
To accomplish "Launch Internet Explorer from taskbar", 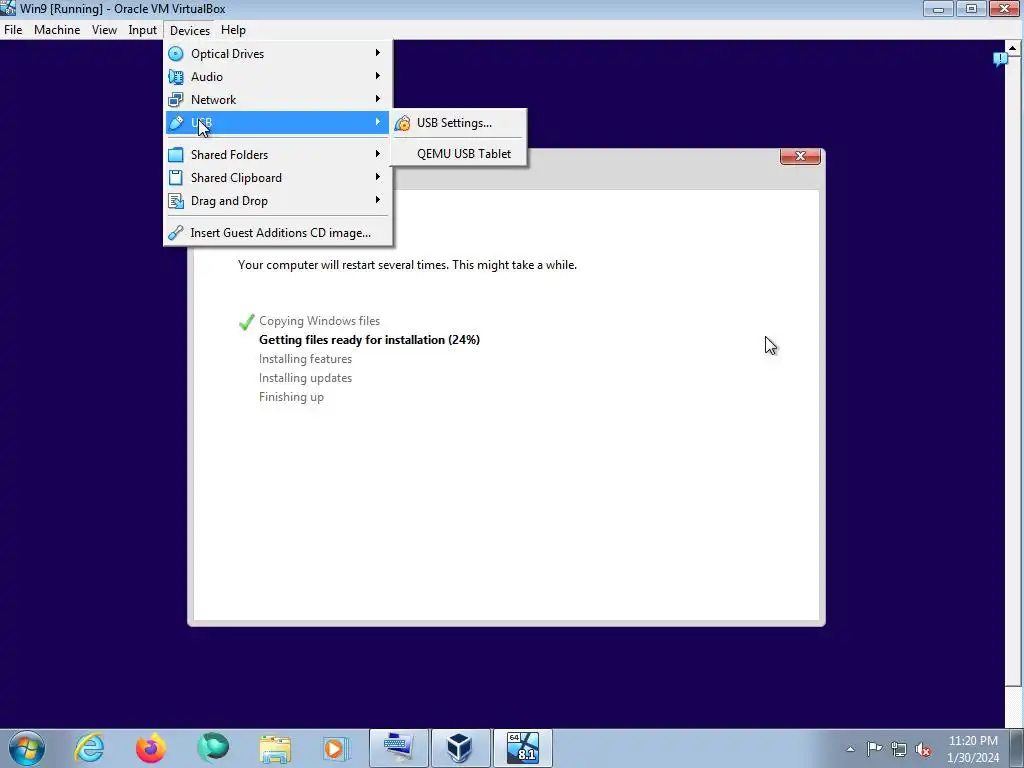I will click(x=89, y=748).
